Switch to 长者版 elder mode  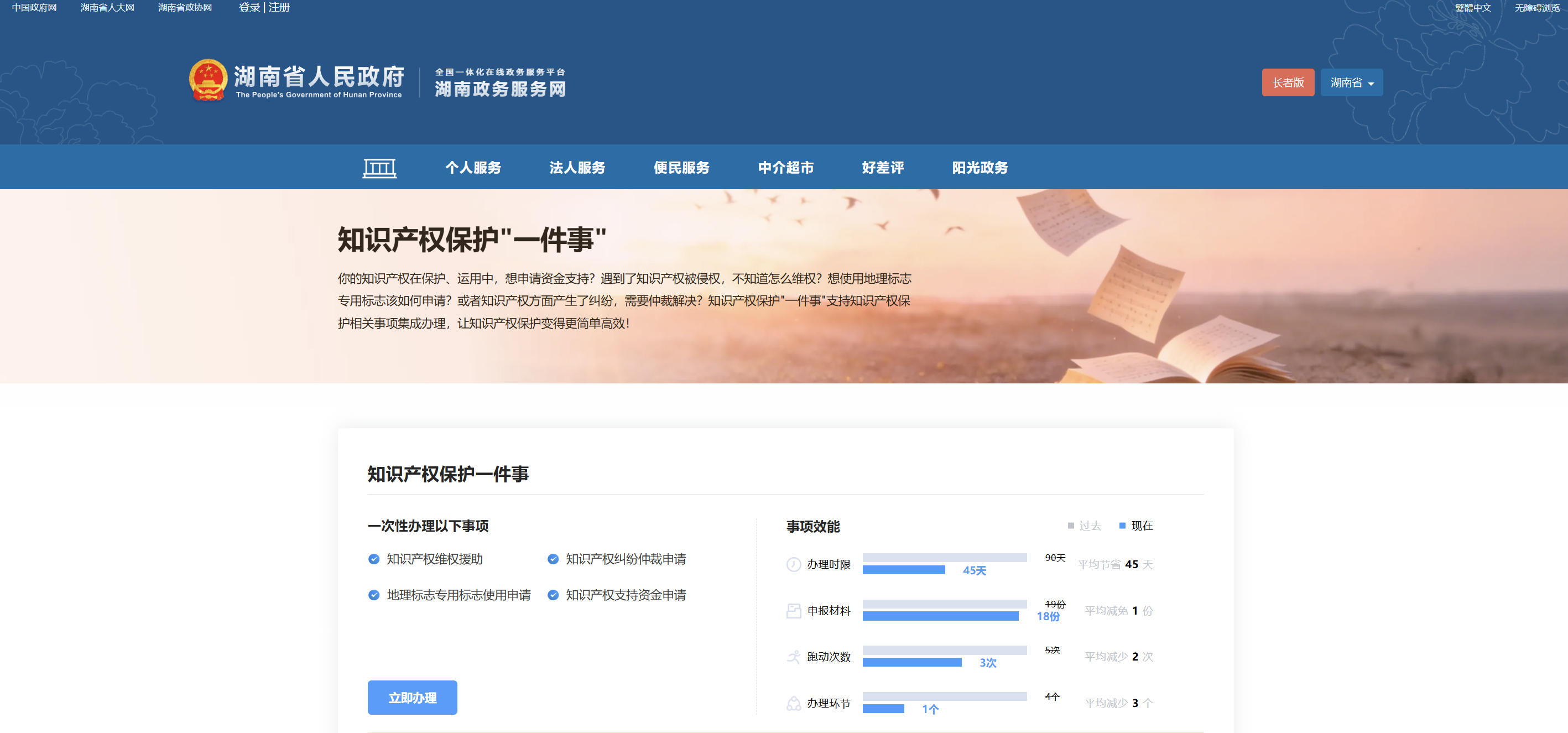point(1288,82)
